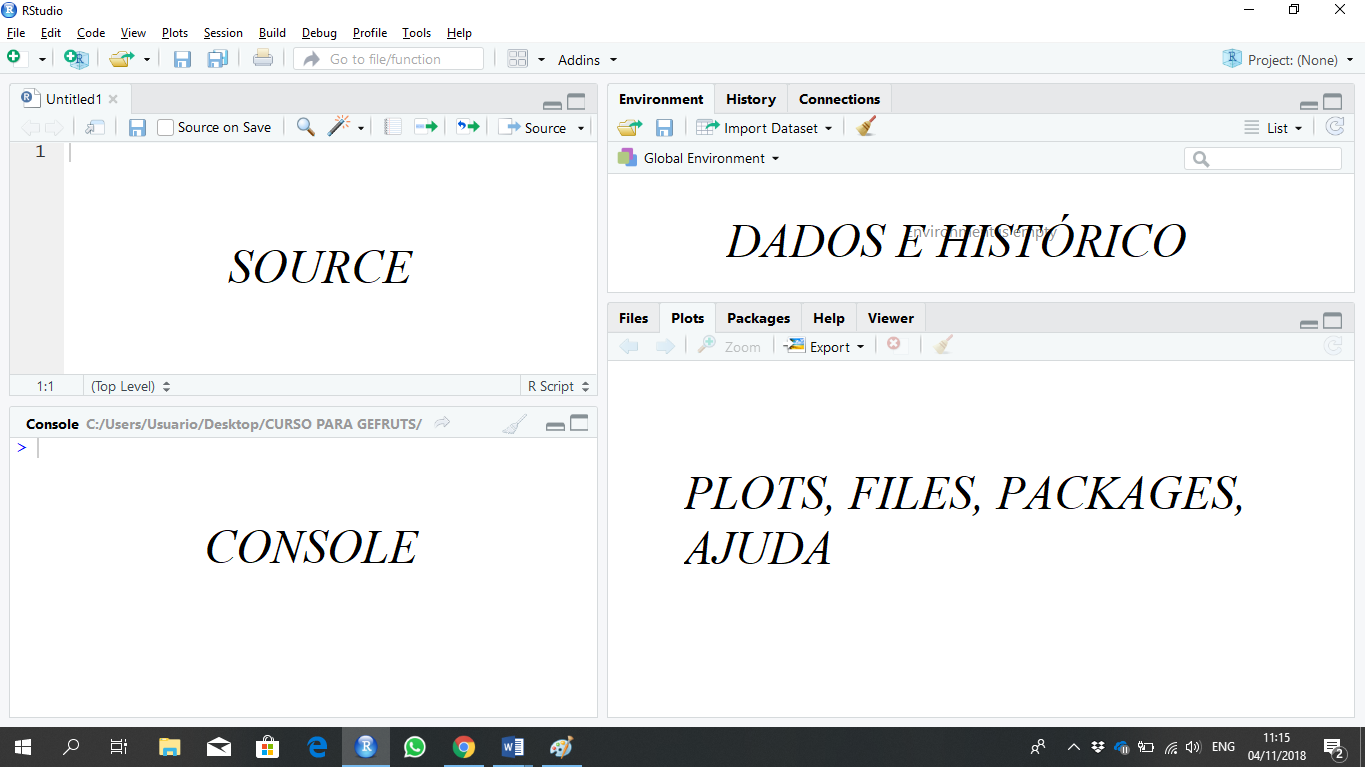
Task: Open the Global Environment dropdown
Action: (698, 158)
